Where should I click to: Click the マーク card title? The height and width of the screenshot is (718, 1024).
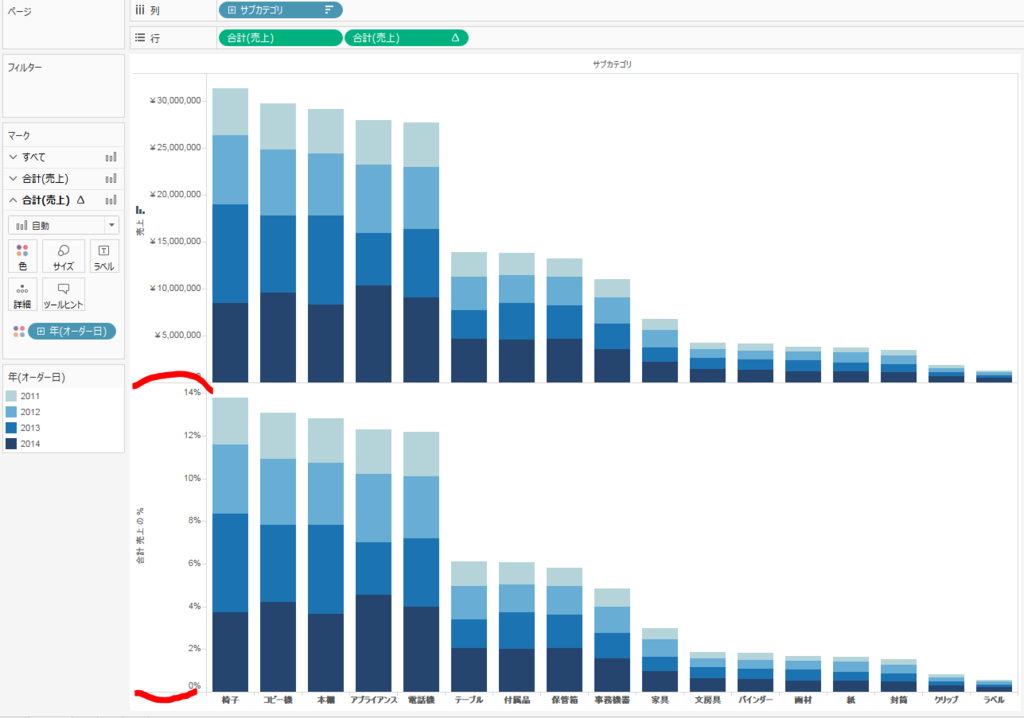click(x=19, y=135)
